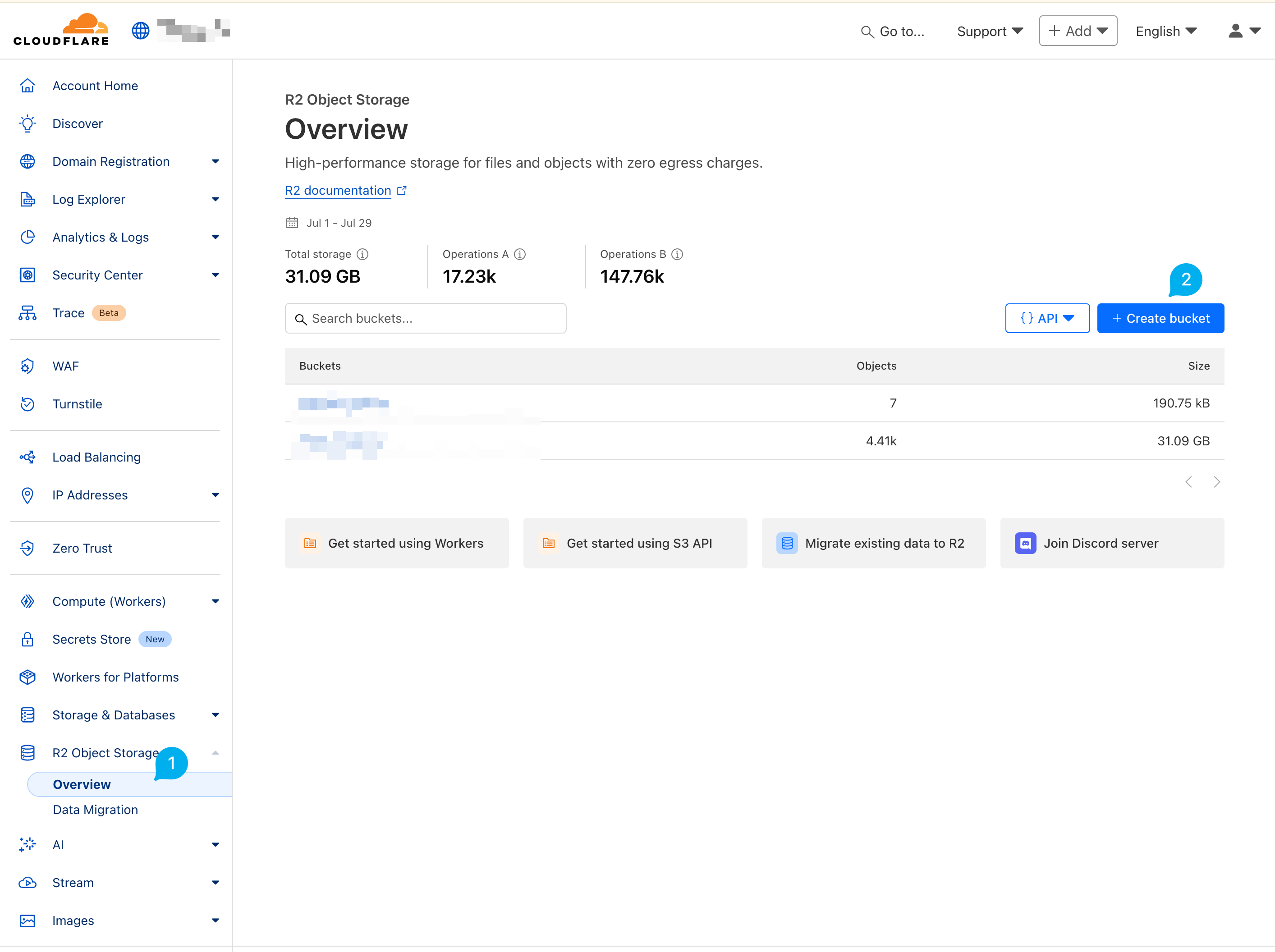Click Get started using Workers card
This screenshot has height=952, width=1275.
(x=397, y=543)
